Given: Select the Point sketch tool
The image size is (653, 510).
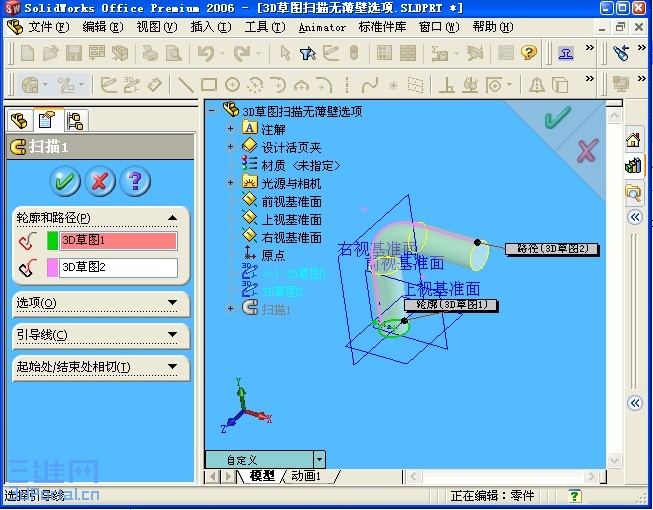Looking at the screenshot, I should coord(393,85).
